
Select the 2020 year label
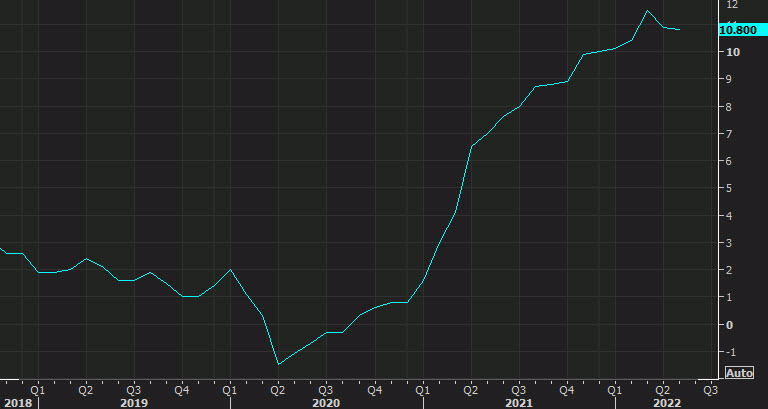(x=326, y=402)
